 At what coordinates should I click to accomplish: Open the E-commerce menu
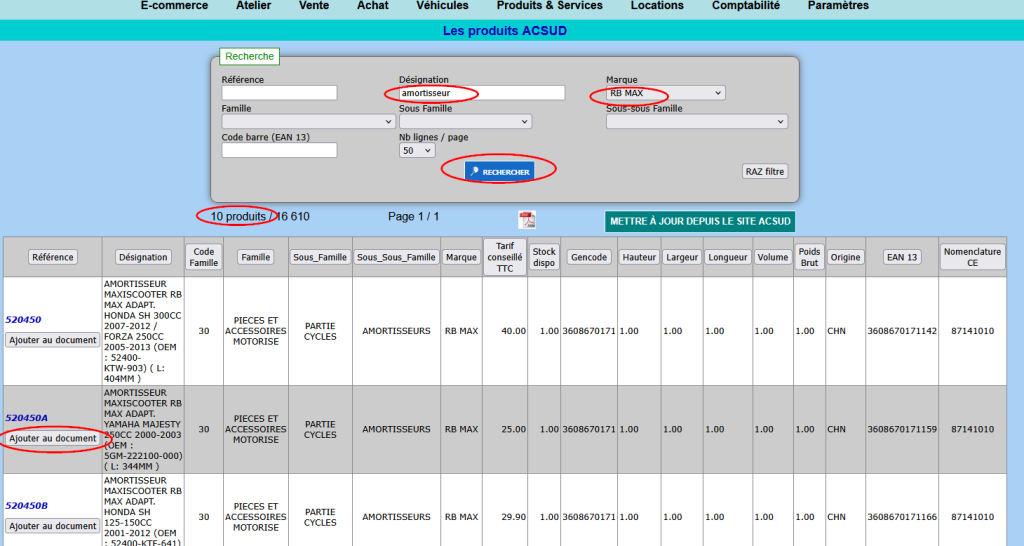point(174,6)
